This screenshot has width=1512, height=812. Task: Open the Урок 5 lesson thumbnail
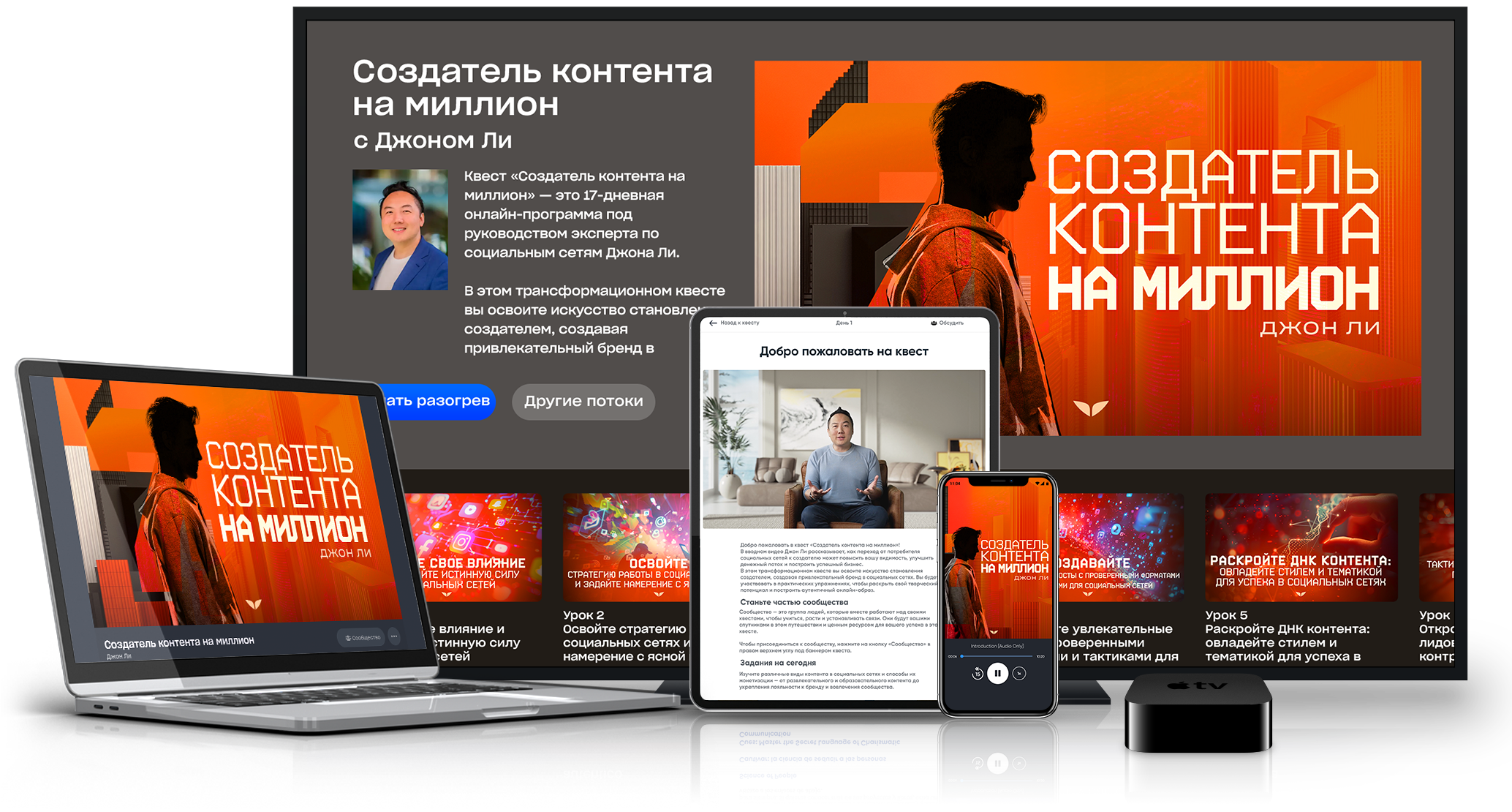[x=1301, y=547]
